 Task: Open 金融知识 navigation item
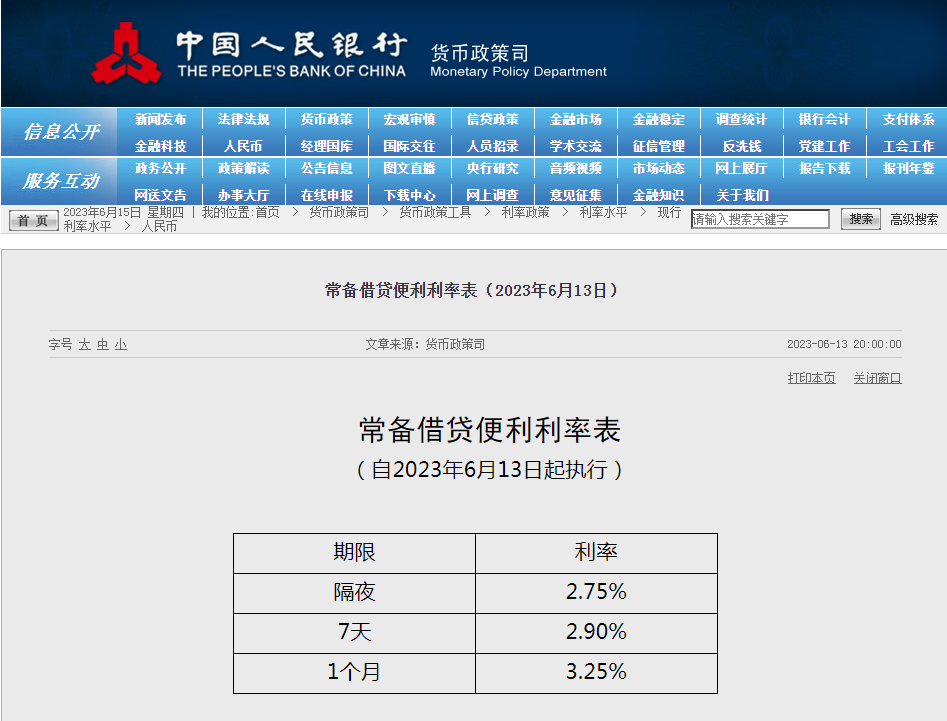tap(659, 195)
